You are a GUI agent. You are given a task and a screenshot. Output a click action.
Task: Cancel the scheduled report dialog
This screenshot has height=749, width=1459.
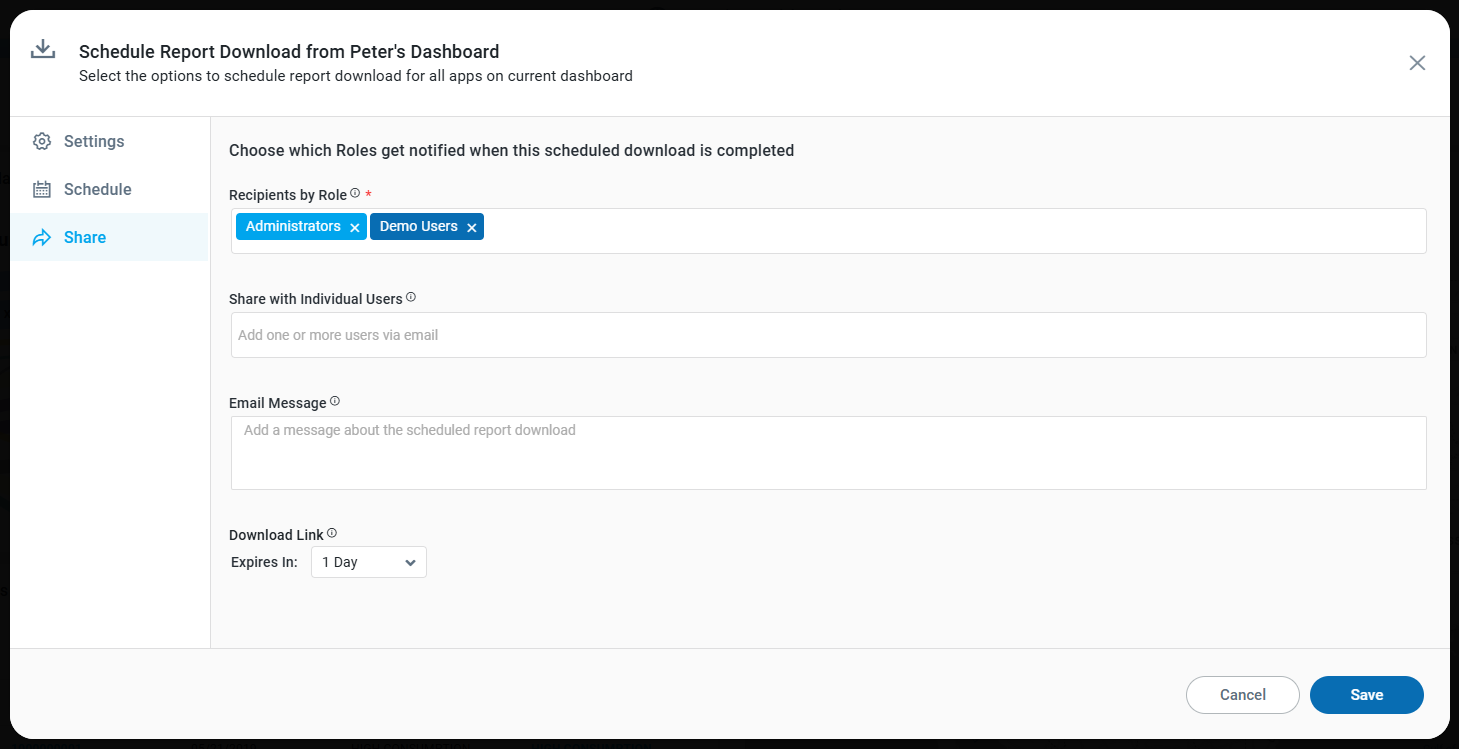(x=1242, y=695)
